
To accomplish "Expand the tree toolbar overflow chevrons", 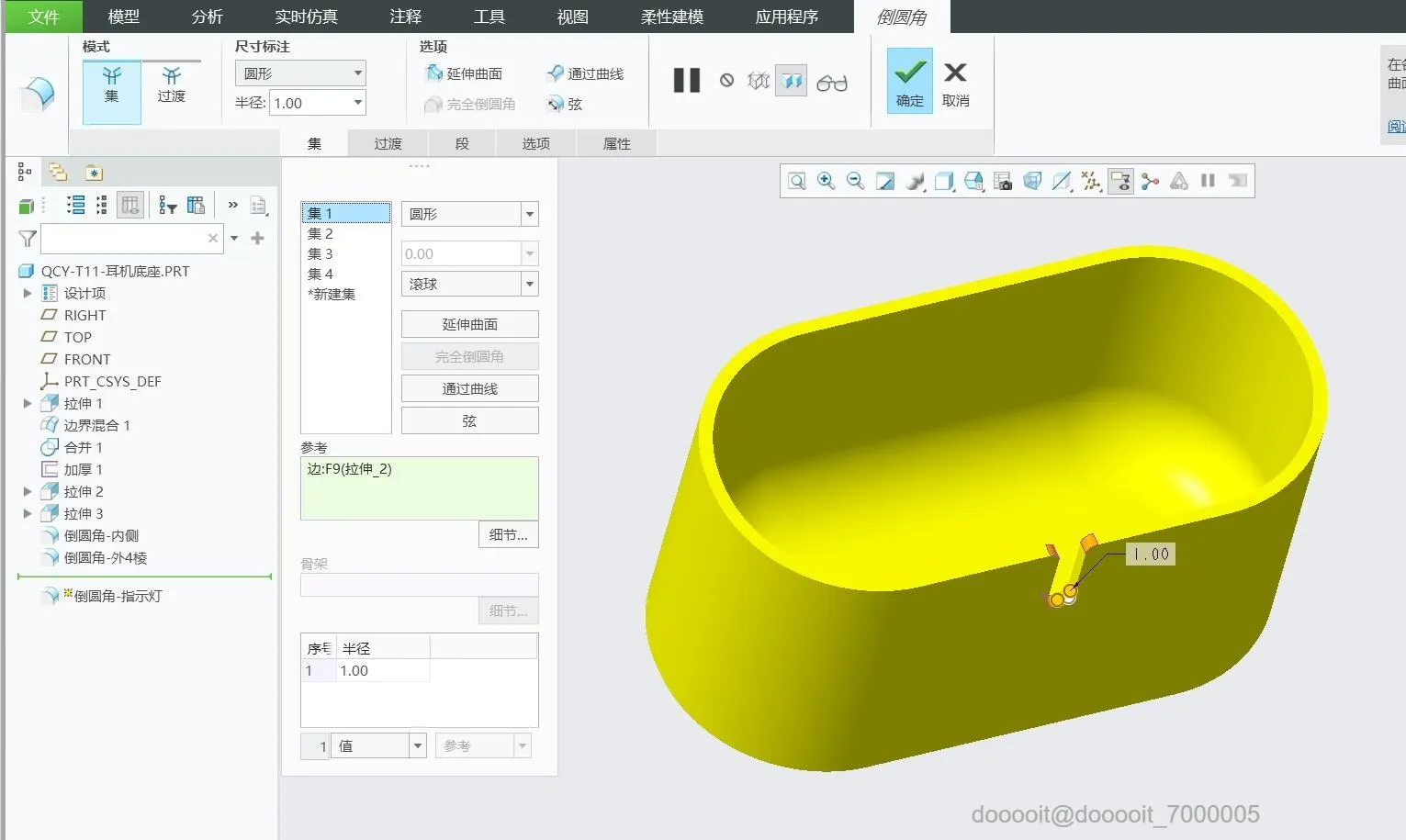I will [x=232, y=205].
